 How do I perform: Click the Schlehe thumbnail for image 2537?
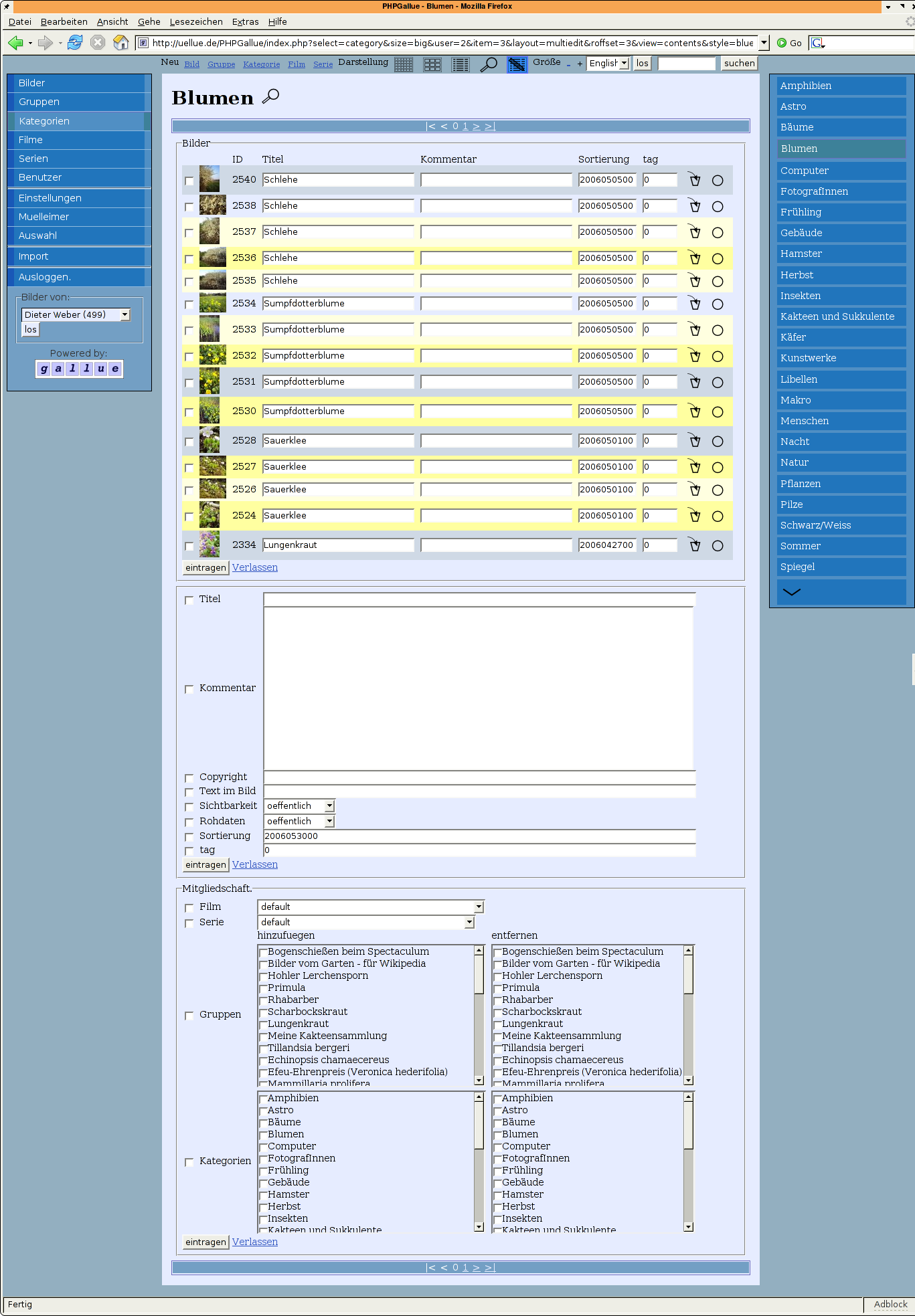coord(210,231)
